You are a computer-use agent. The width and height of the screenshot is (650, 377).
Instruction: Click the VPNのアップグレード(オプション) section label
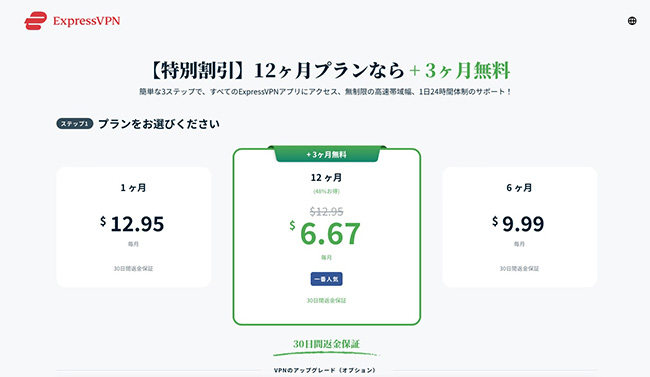pos(325,370)
